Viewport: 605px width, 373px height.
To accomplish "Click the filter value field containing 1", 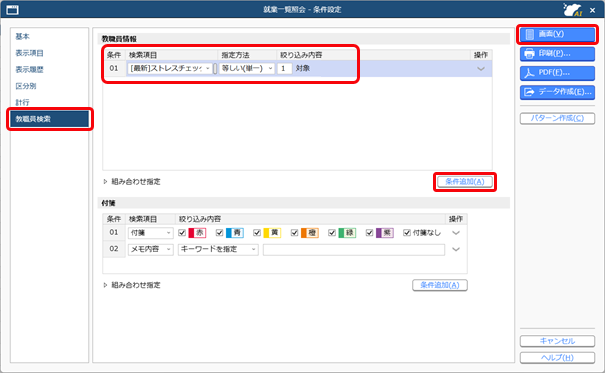I will [284, 69].
